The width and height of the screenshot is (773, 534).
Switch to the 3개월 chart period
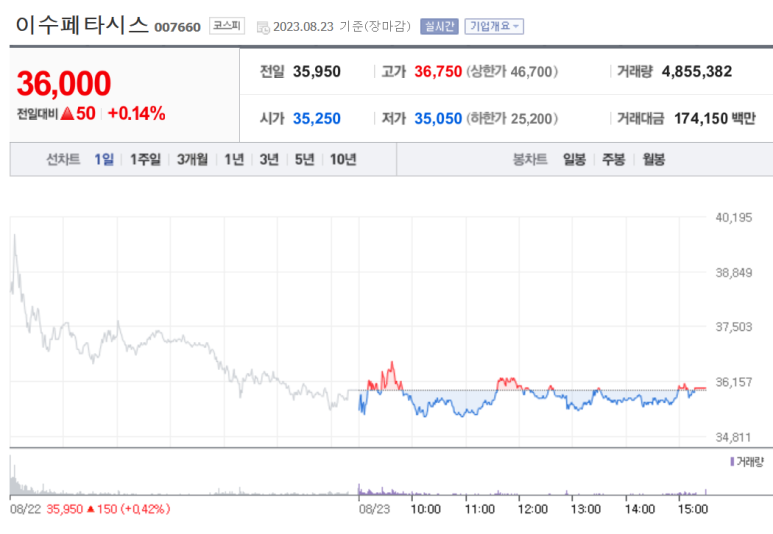click(192, 159)
